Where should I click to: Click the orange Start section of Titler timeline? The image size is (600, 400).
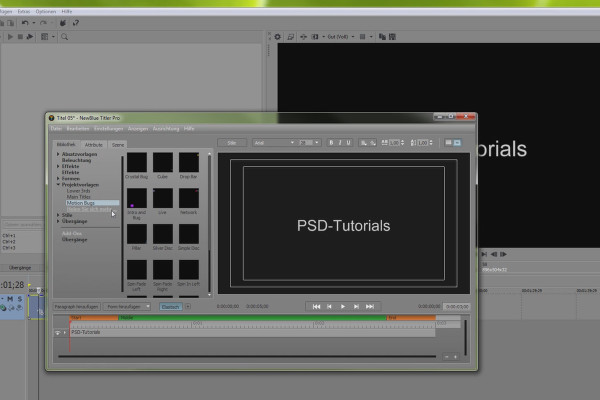94,318
